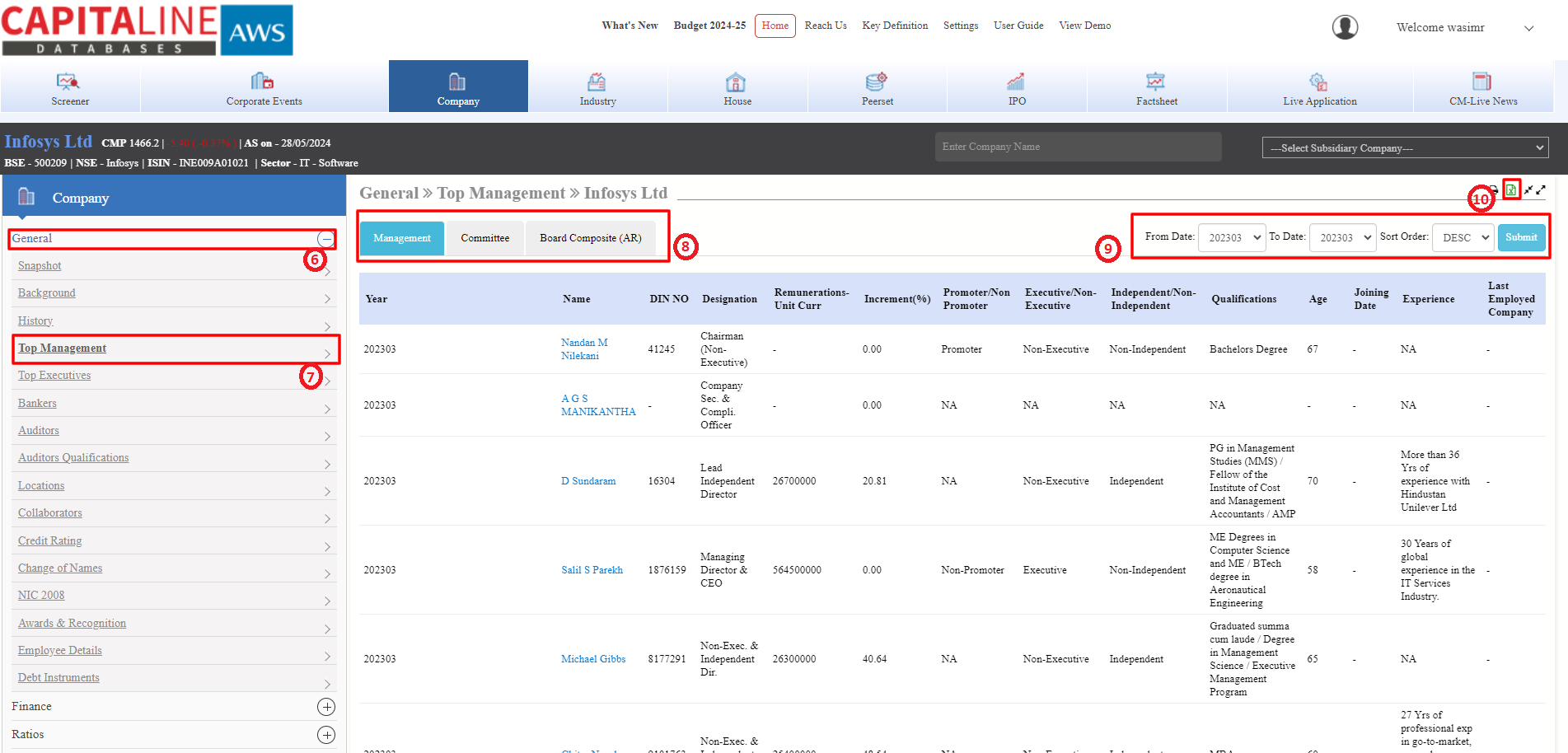
Task: Open the Live Application module icon
Action: coord(1318,82)
